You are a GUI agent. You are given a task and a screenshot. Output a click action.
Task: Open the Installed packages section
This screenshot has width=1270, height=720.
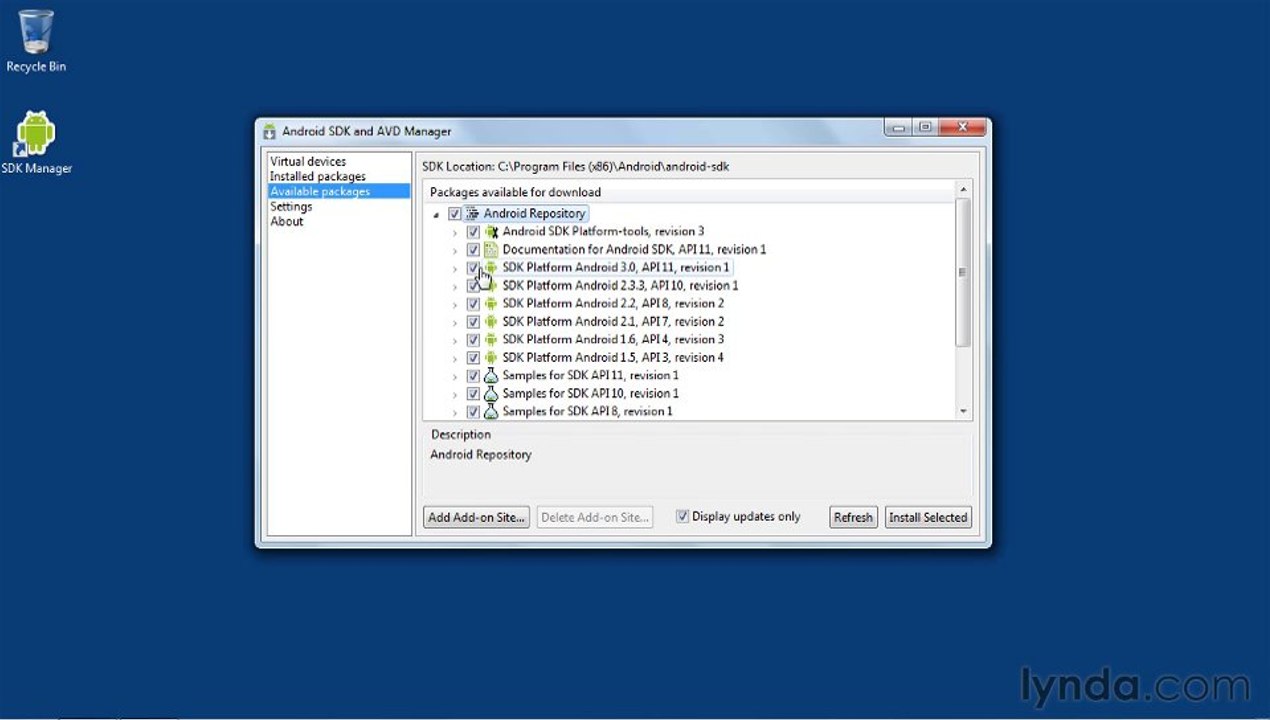[x=317, y=176]
